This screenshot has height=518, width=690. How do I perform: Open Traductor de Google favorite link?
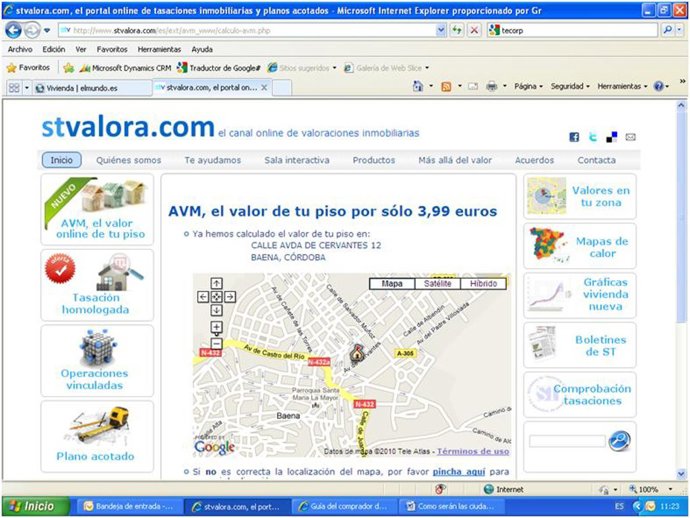pyautogui.click(x=218, y=68)
